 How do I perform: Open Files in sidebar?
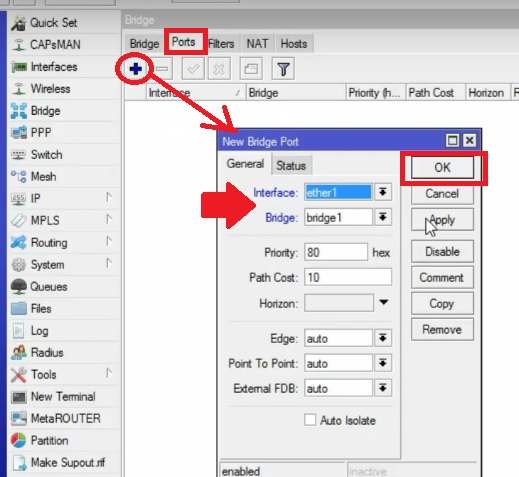click(x=63, y=309)
